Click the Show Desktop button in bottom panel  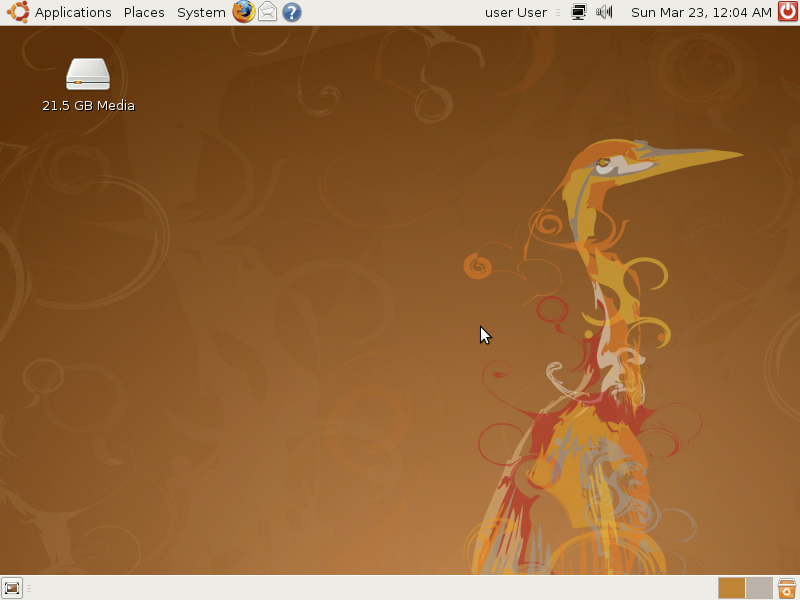(x=12, y=588)
